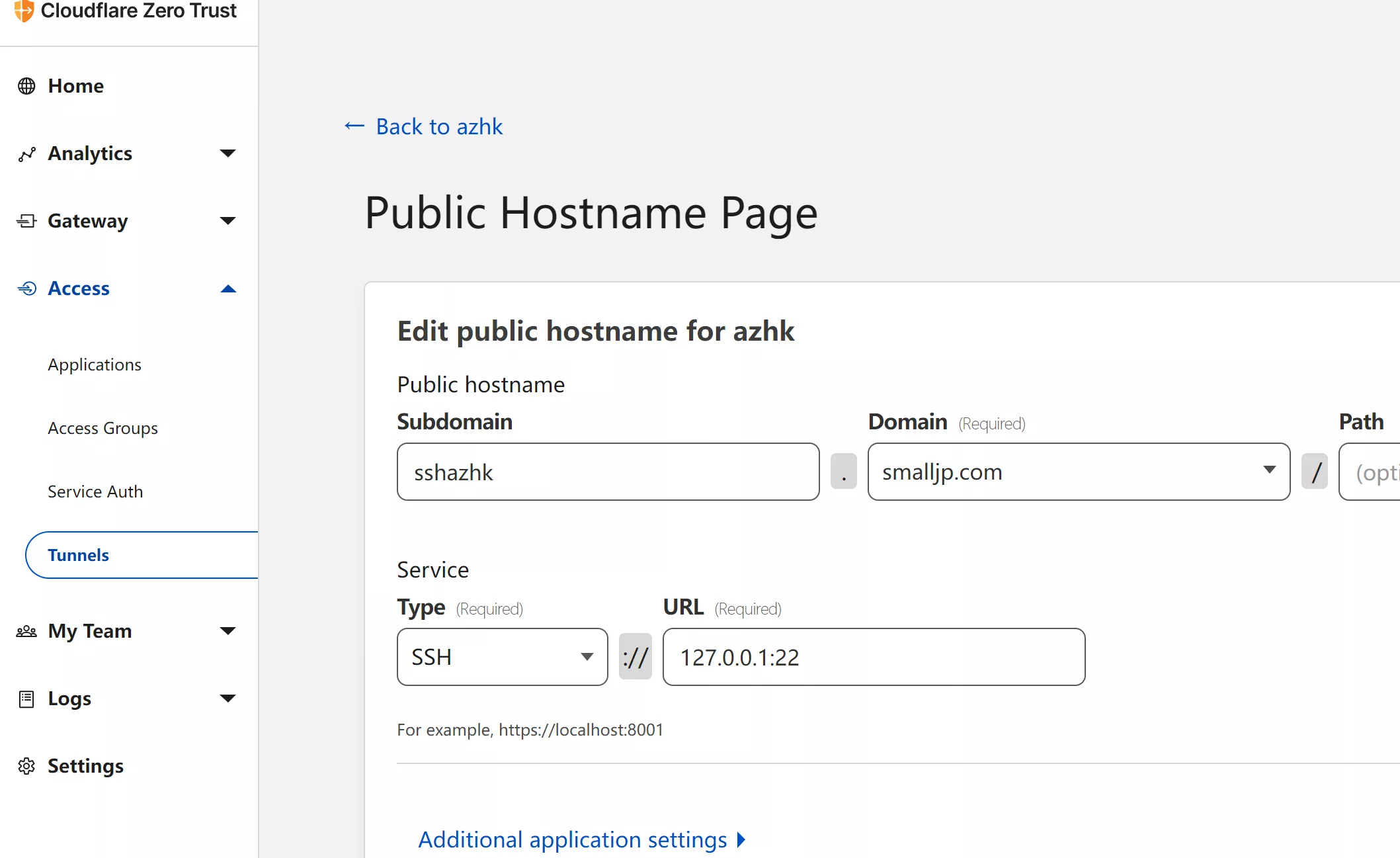This screenshot has width=1400, height=858.
Task: Open Service Auth in sidebar
Action: click(x=95, y=492)
